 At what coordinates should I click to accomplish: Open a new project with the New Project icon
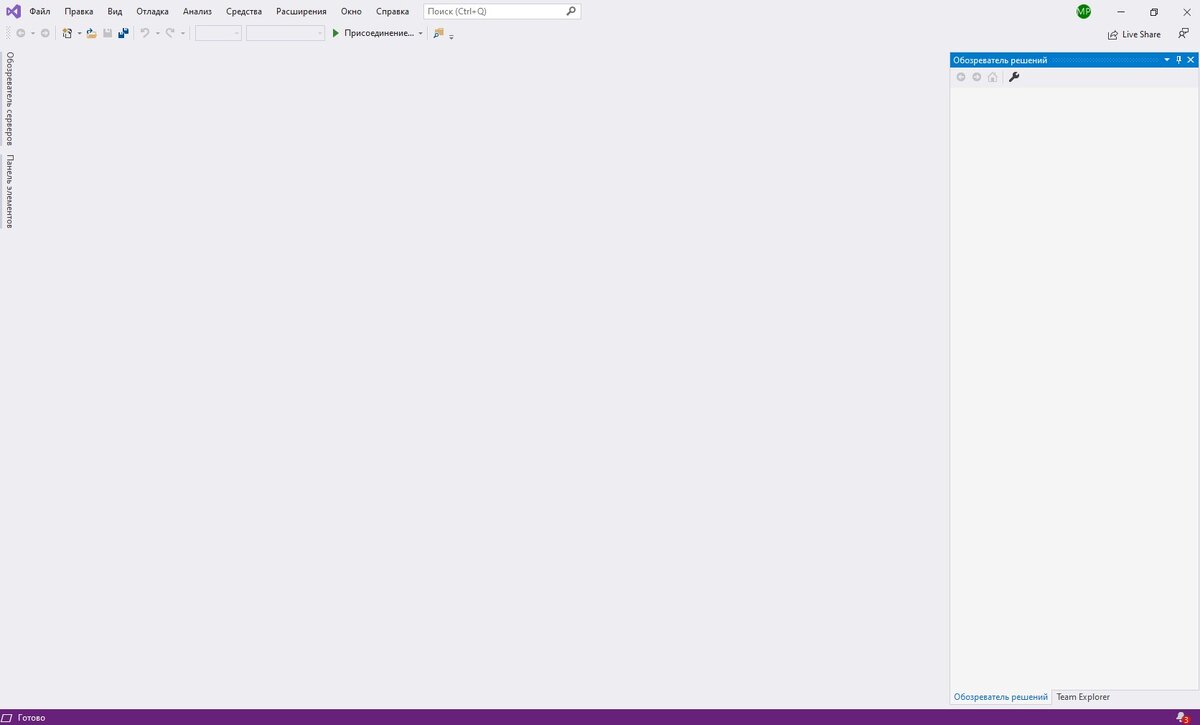click(x=66, y=33)
